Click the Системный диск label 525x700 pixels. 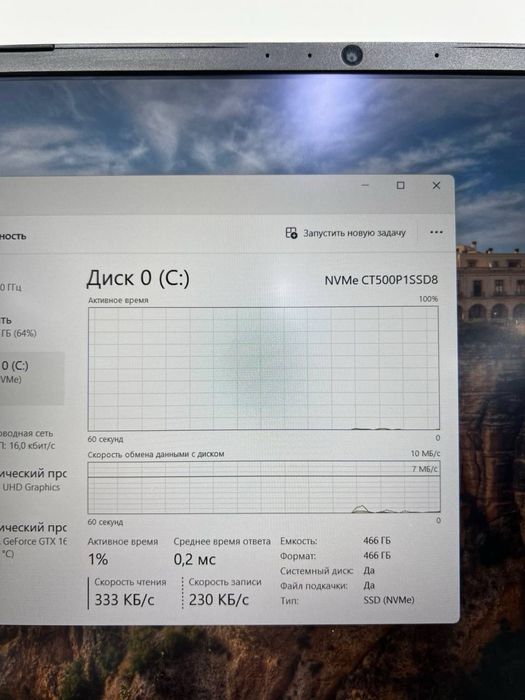pos(317,571)
